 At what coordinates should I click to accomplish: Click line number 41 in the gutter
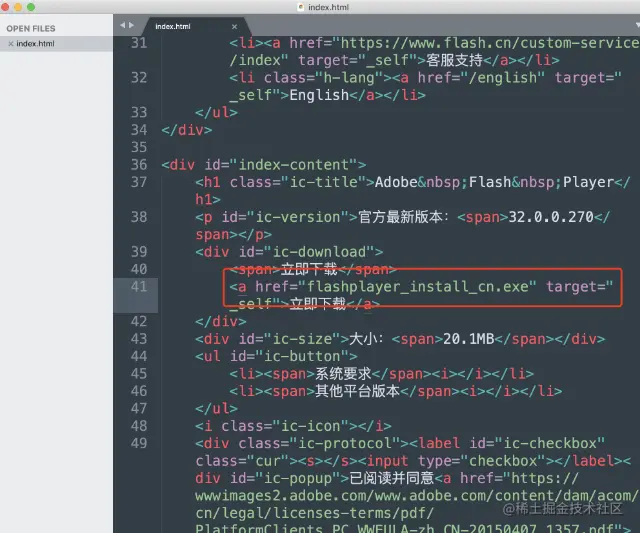139,286
